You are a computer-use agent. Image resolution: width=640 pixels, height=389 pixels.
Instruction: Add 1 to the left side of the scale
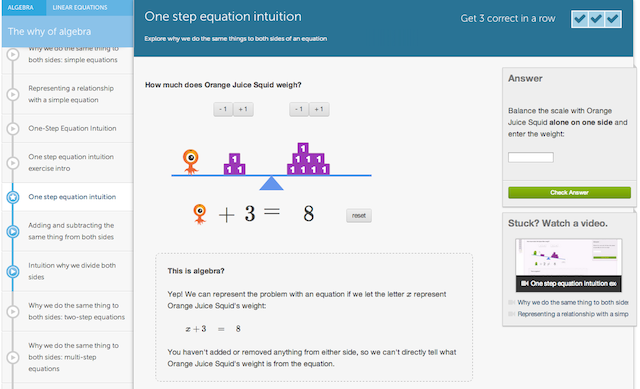tap(243, 109)
